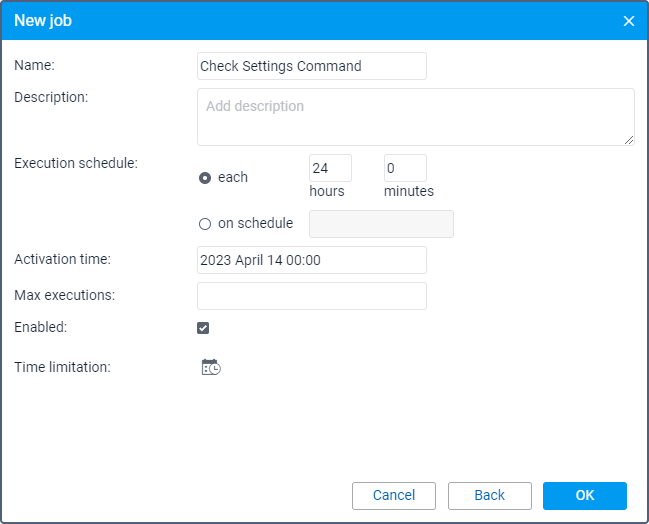Click the 'Time limitation:' label text
649x524 pixels.
(62, 367)
